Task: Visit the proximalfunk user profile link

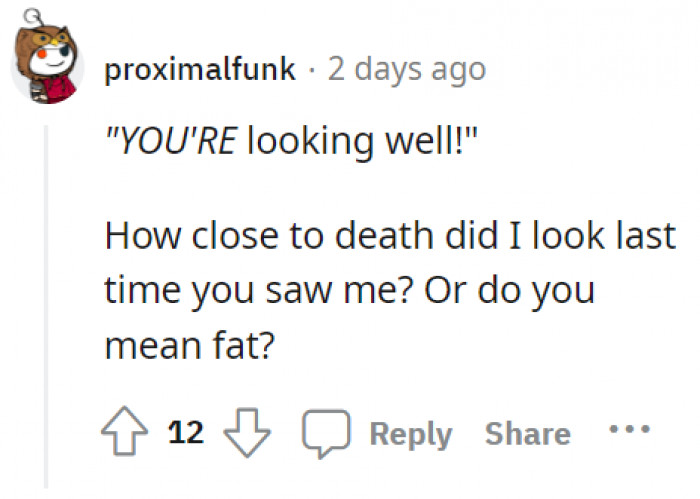Action: [x=200, y=69]
